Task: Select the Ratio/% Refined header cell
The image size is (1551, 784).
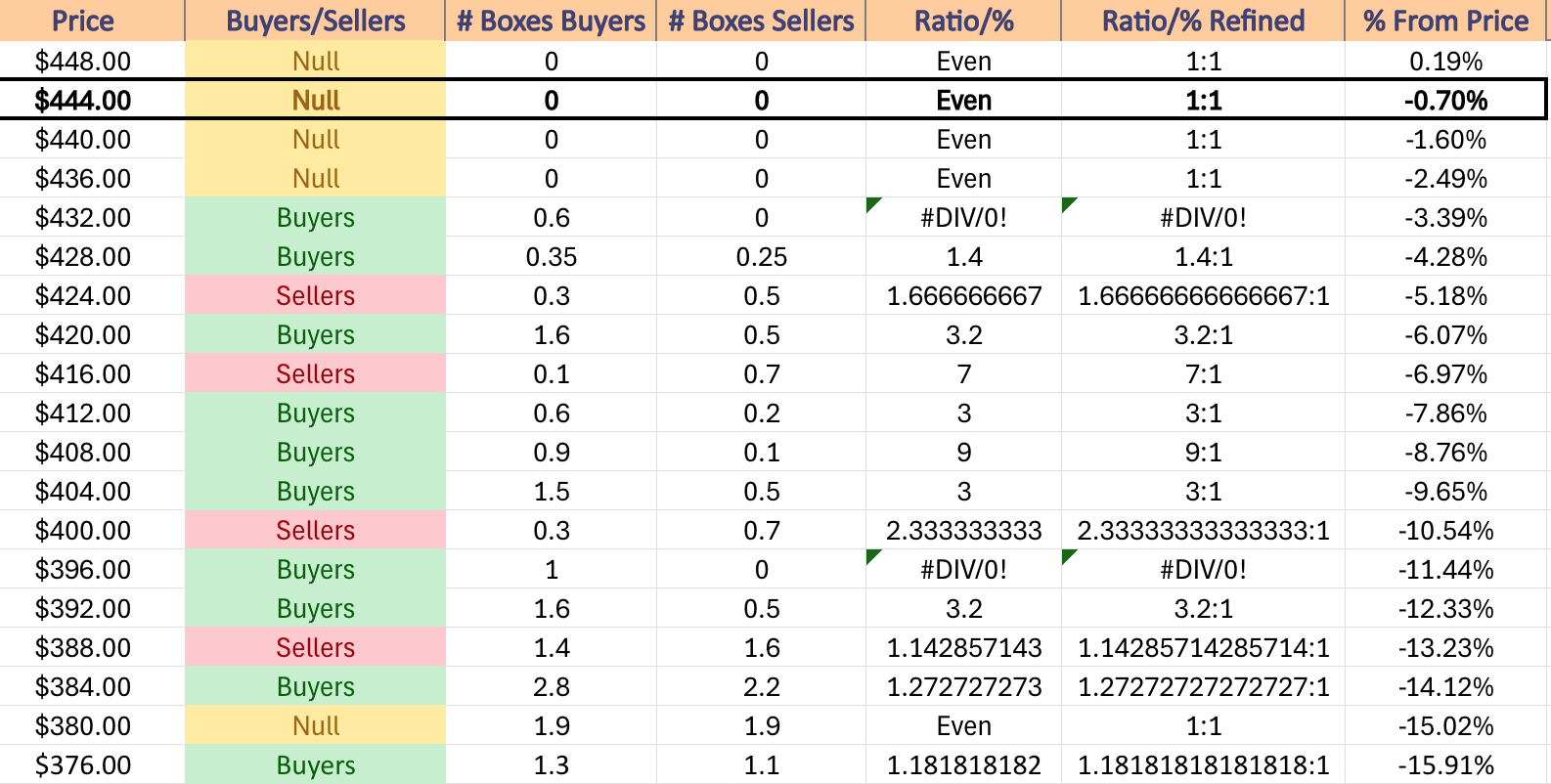Action: 1203,21
